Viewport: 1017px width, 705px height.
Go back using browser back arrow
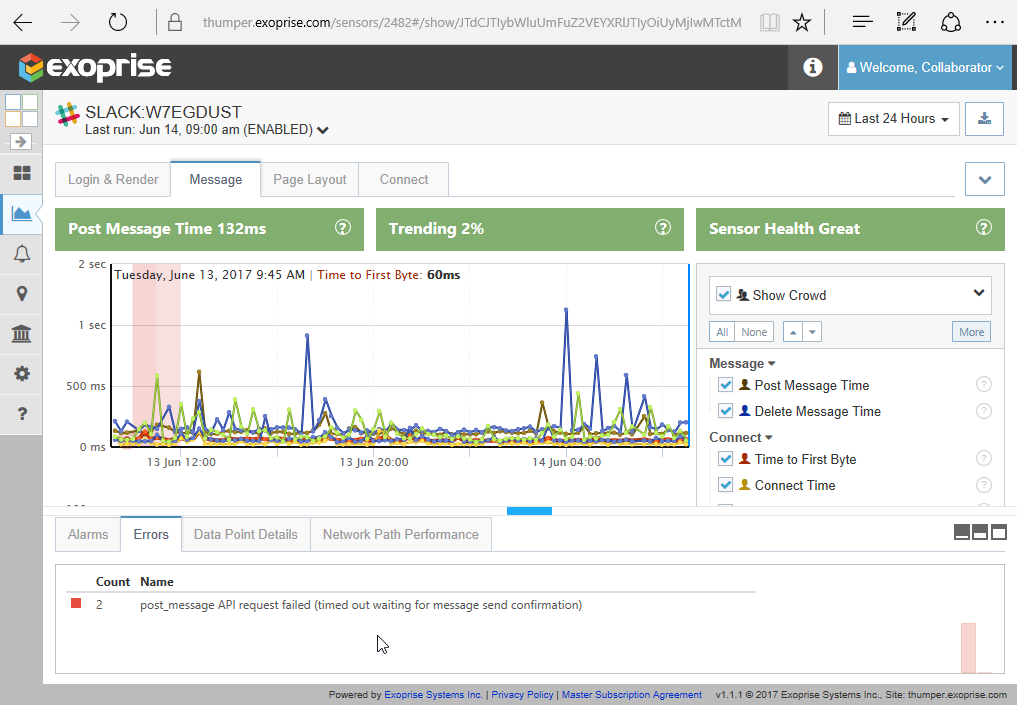click(23, 23)
